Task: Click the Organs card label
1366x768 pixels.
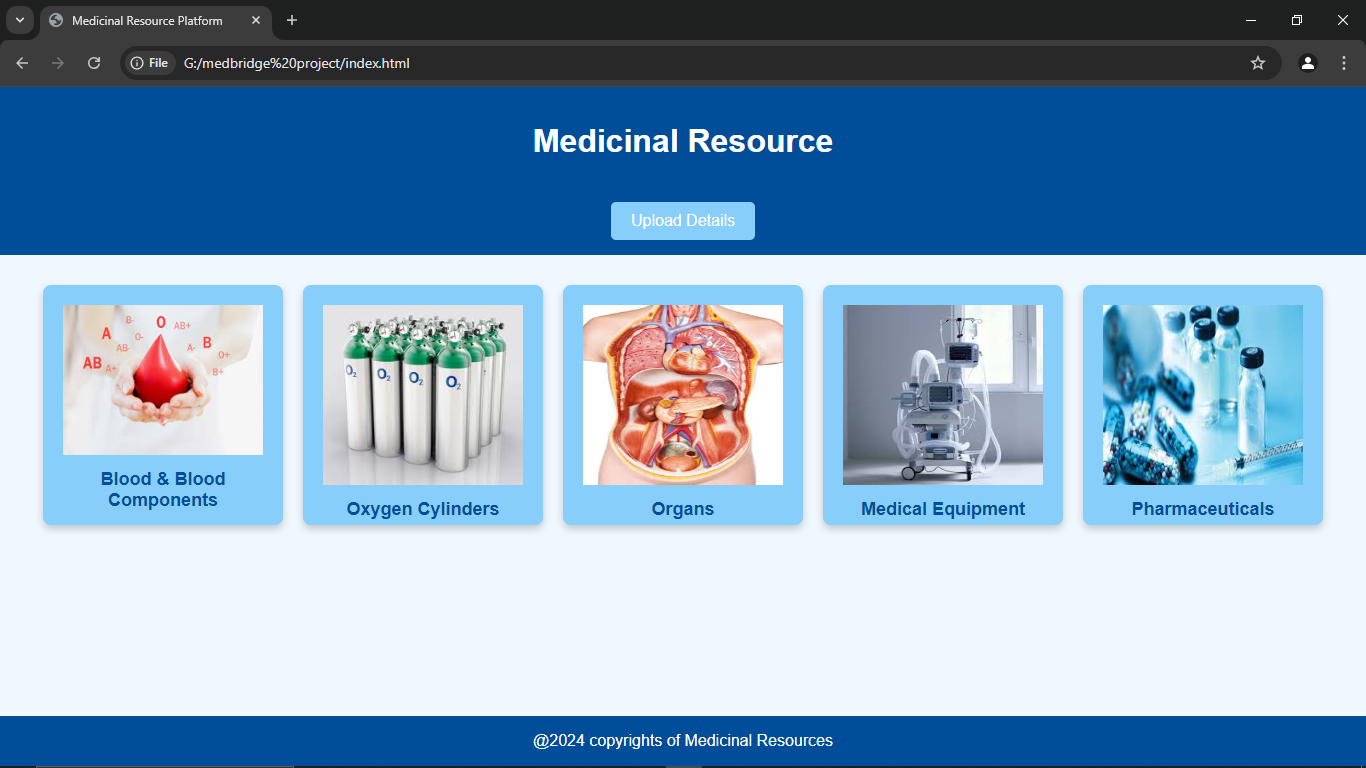Action: click(x=683, y=509)
